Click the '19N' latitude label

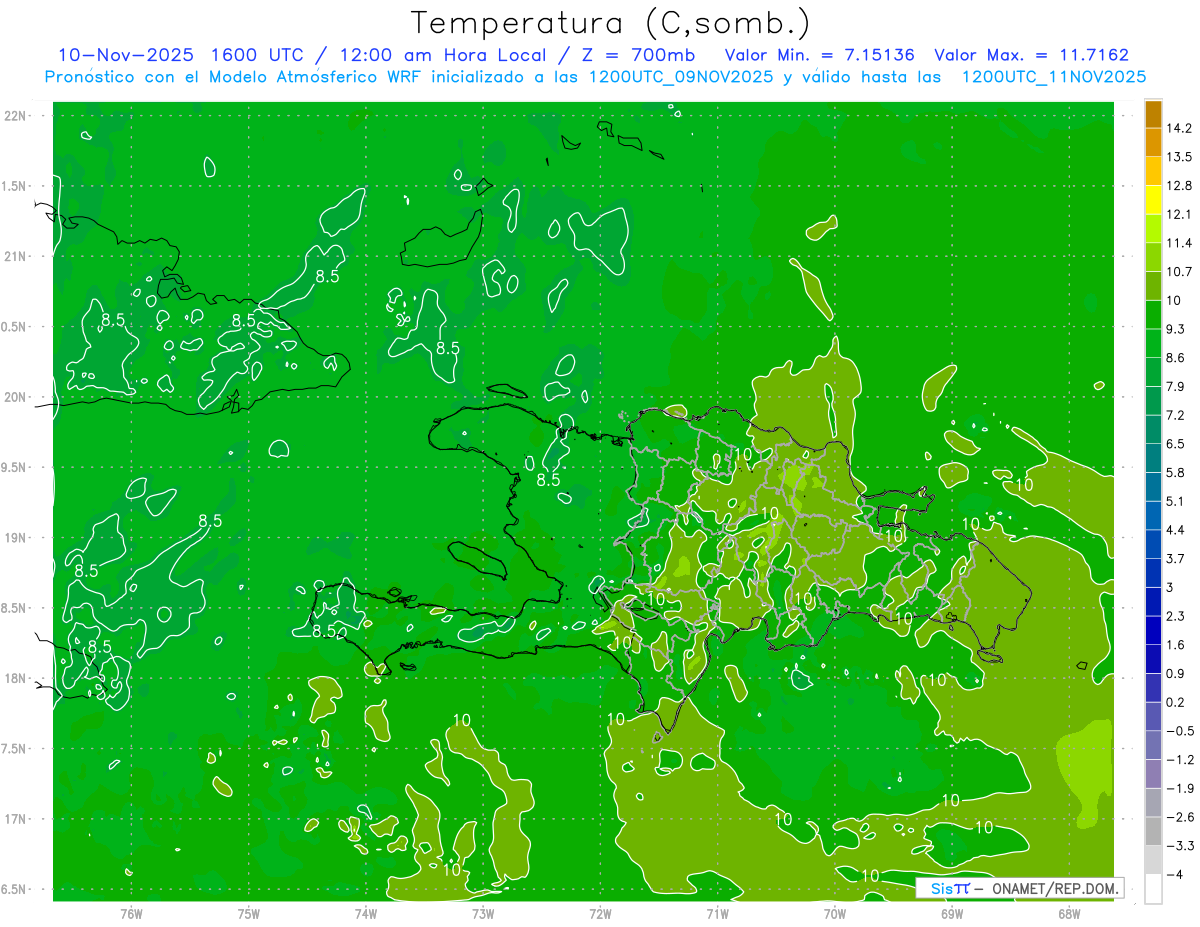17,538
